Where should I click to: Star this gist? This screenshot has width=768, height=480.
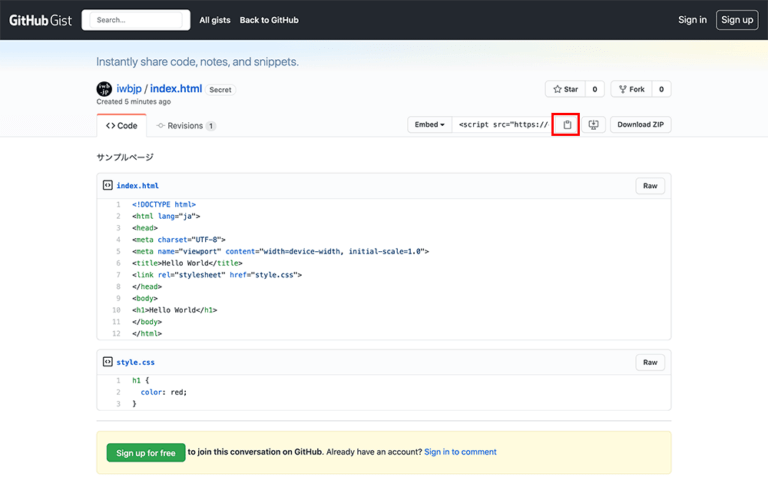coord(566,89)
